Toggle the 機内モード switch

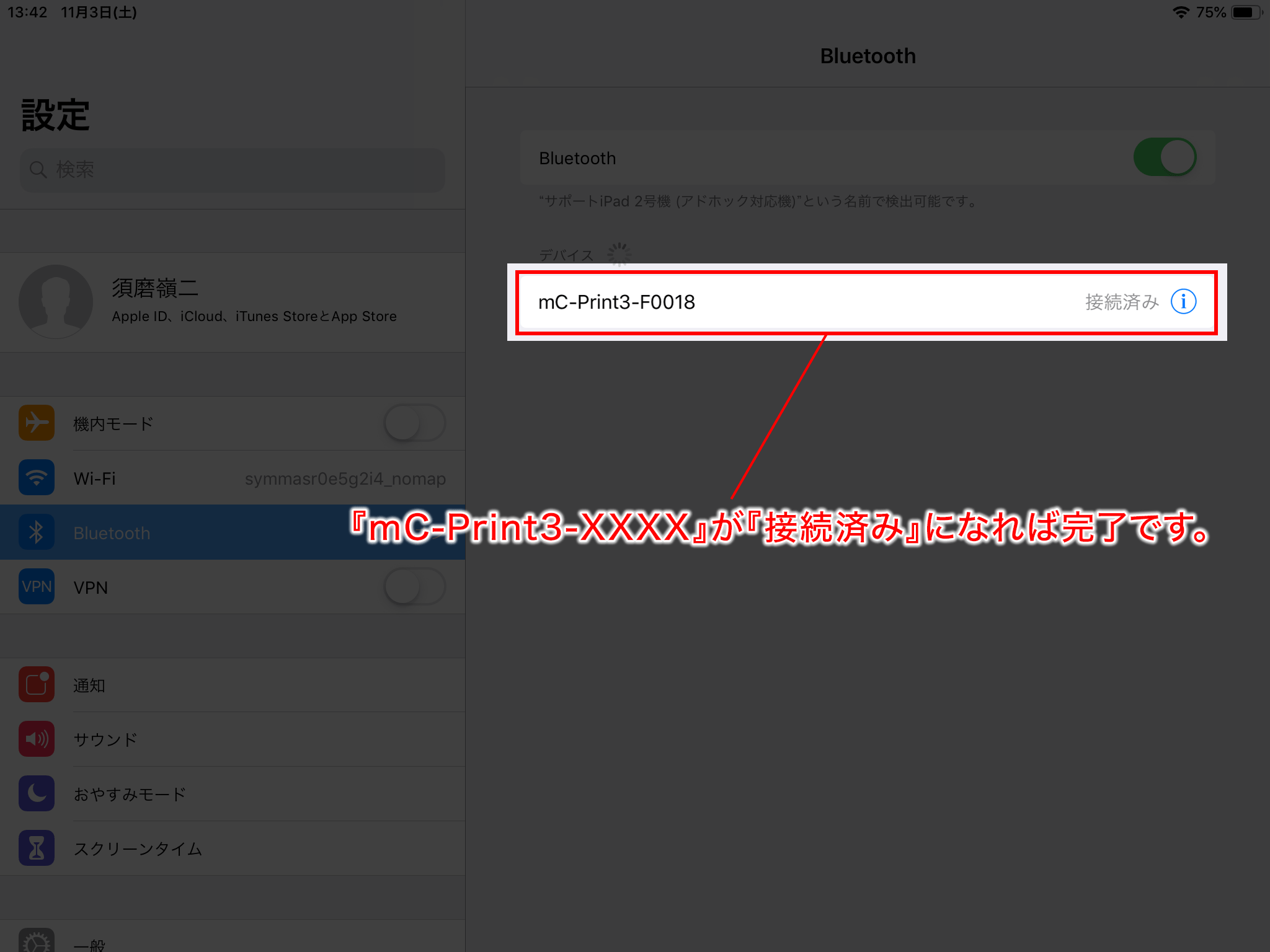(x=415, y=423)
